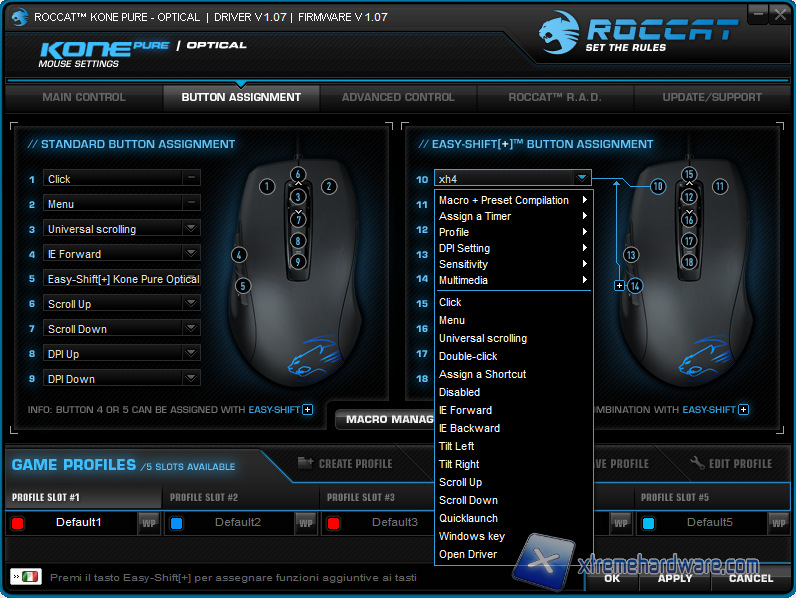
Task: Choose Double-click from the function list
Action: click(x=468, y=356)
